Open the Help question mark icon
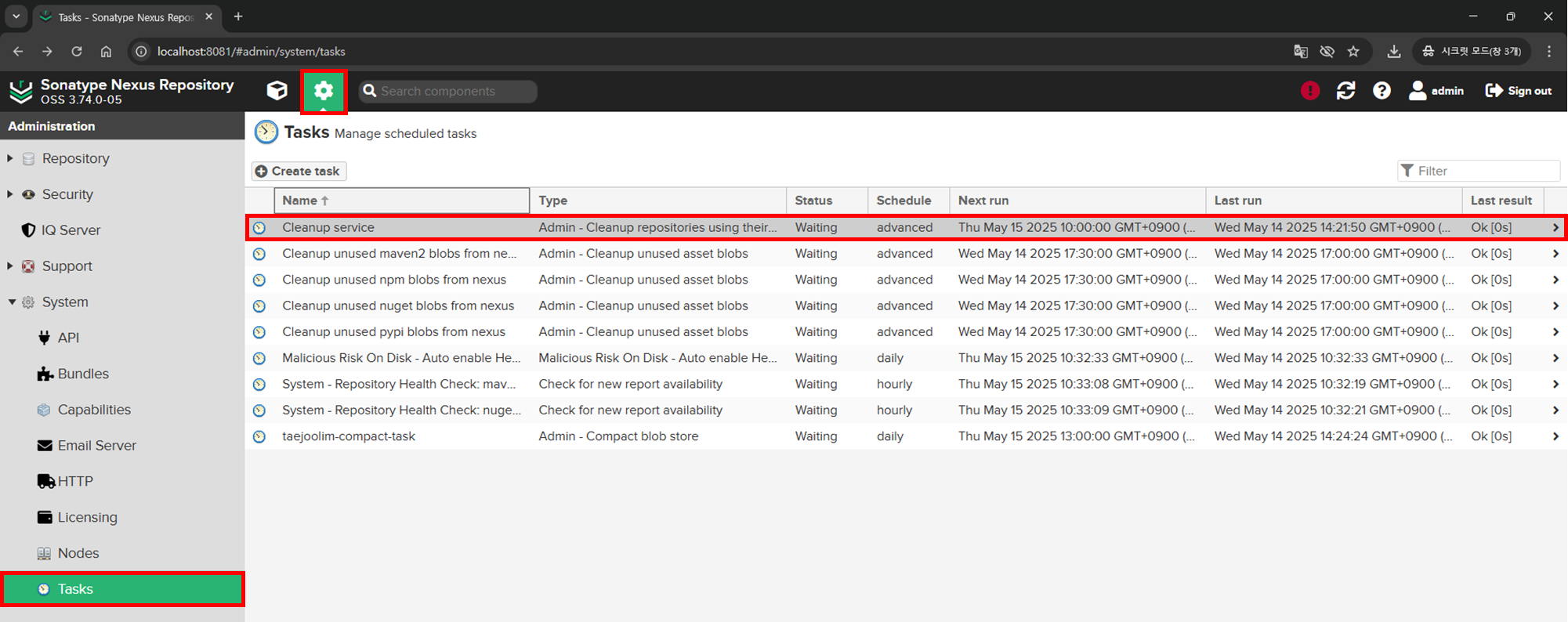Screen dimensions: 1568x622 (x=1382, y=91)
